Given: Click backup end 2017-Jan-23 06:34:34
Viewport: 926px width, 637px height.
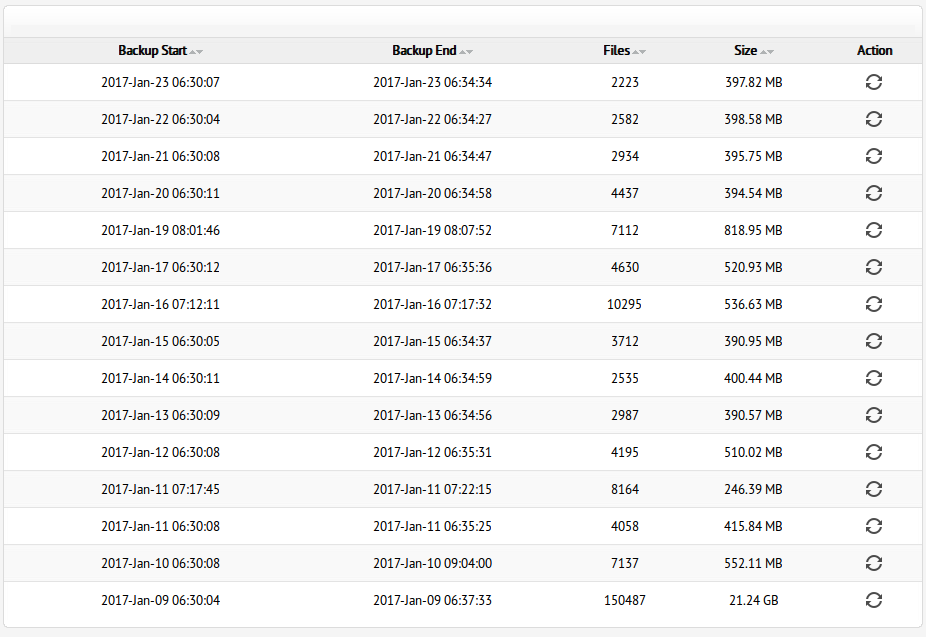Looking at the screenshot, I should (x=432, y=82).
